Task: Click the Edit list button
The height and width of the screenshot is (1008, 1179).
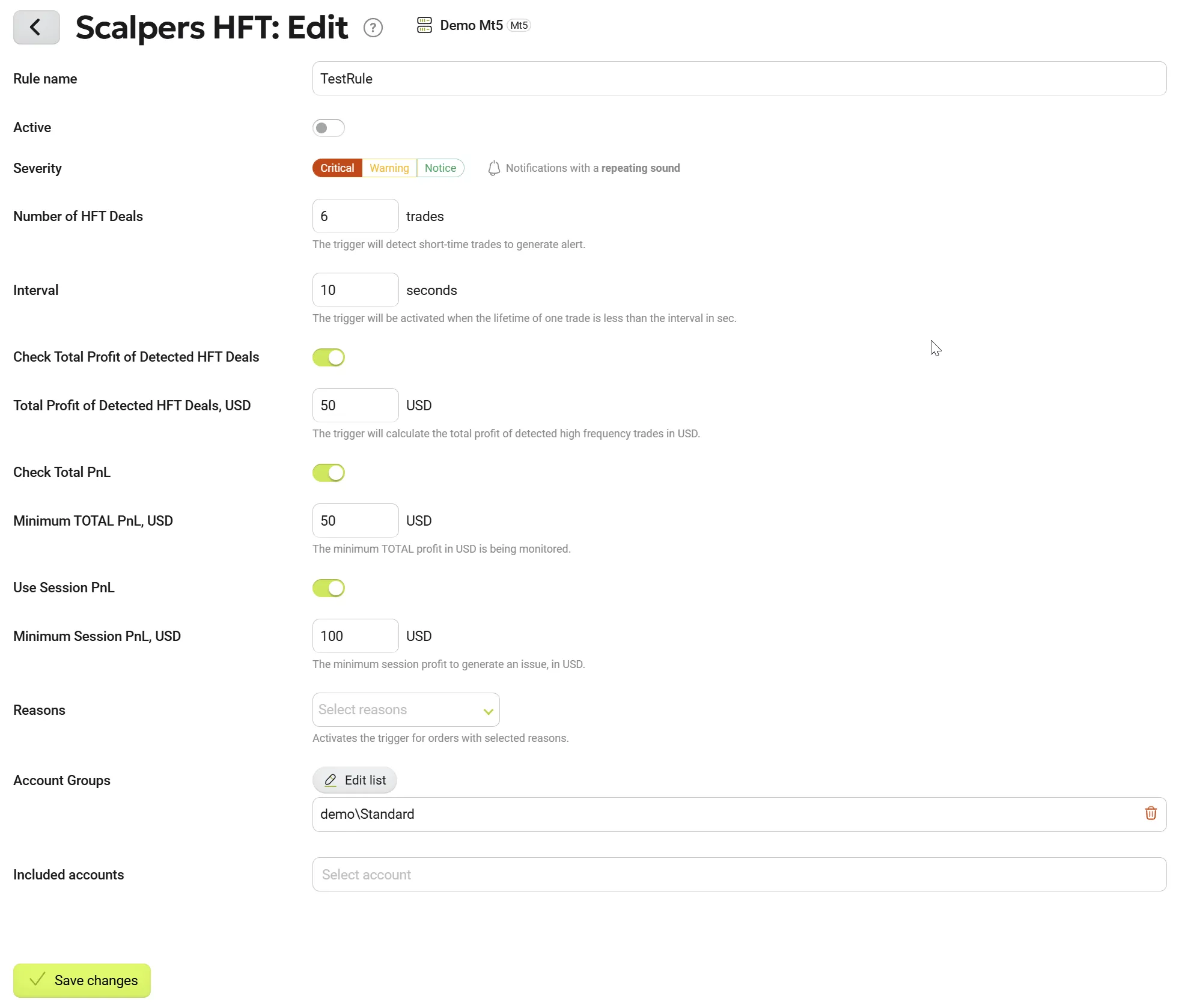Action: (x=355, y=780)
